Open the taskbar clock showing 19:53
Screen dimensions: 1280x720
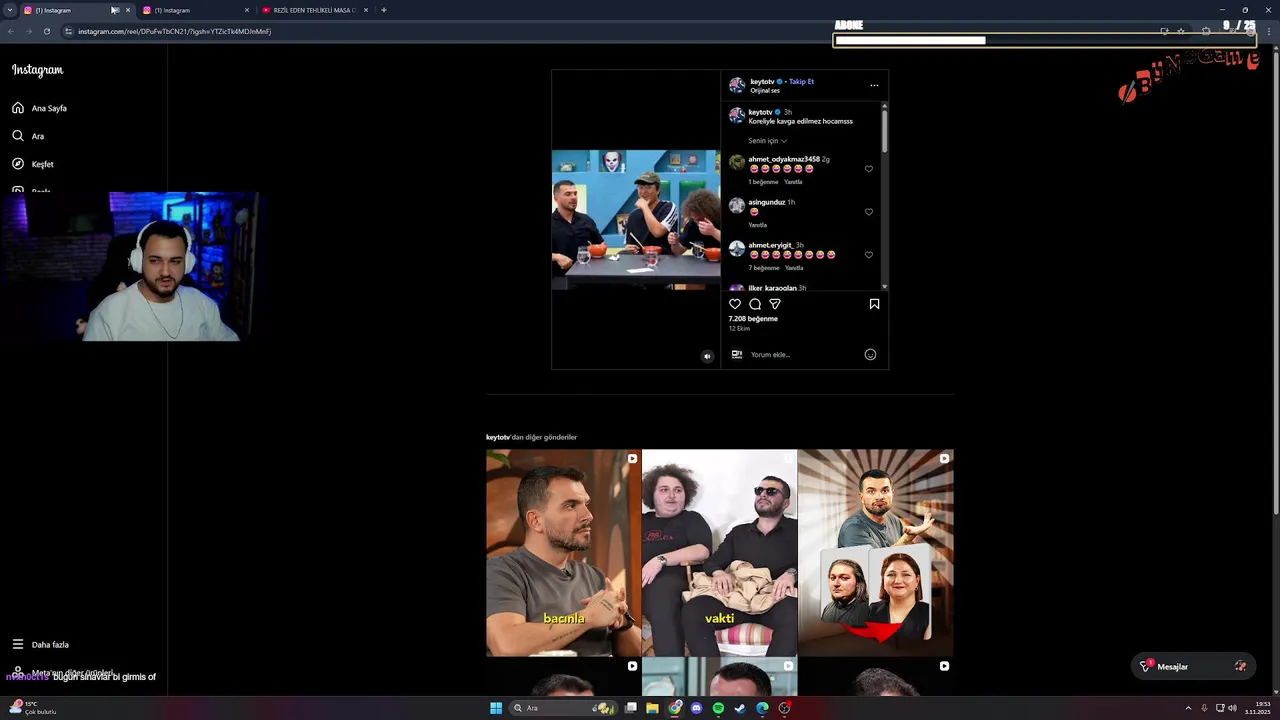(x=1257, y=708)
